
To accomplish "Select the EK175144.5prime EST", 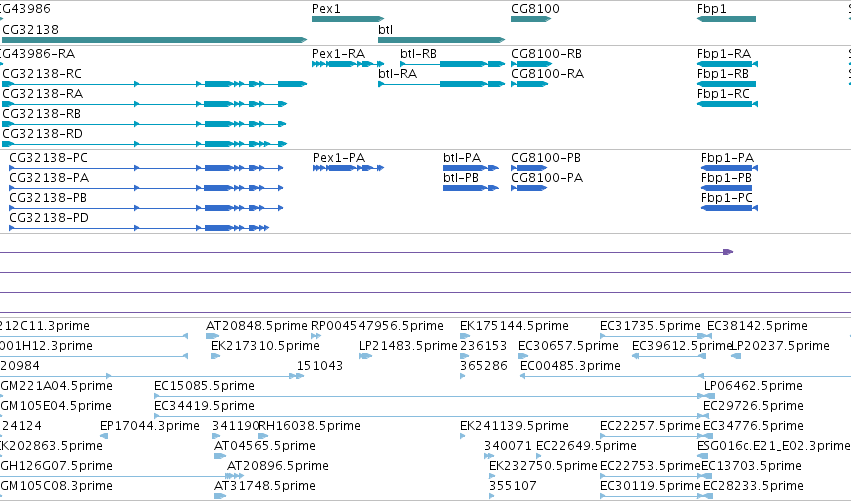I will (465, 336).
